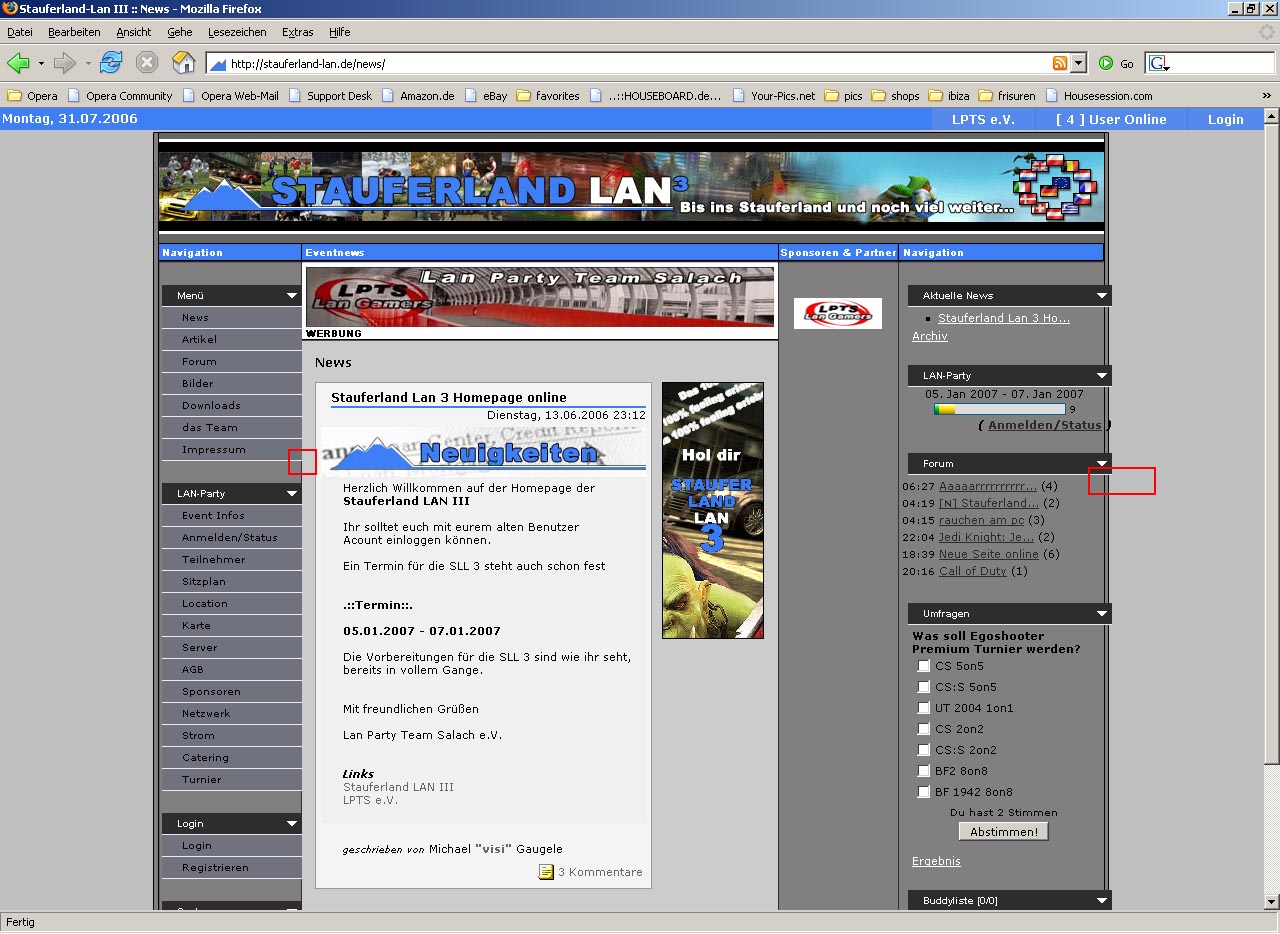The height and width of the screenshot is (934, 1280).
Task: Tick the UT 2004 1on1 checkbox
Action: click(x=924, y=708)
